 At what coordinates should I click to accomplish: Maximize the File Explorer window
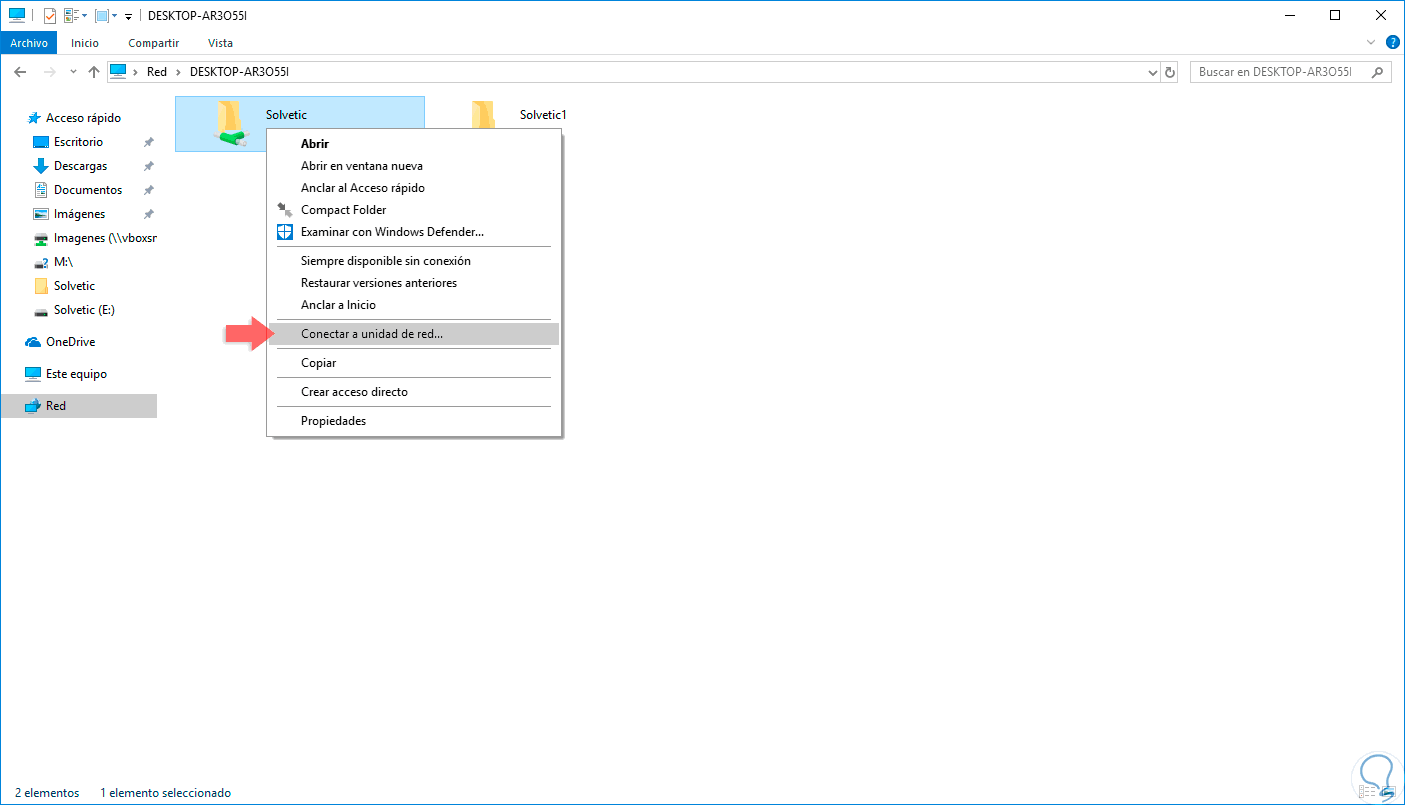(x=1335, y=15)
